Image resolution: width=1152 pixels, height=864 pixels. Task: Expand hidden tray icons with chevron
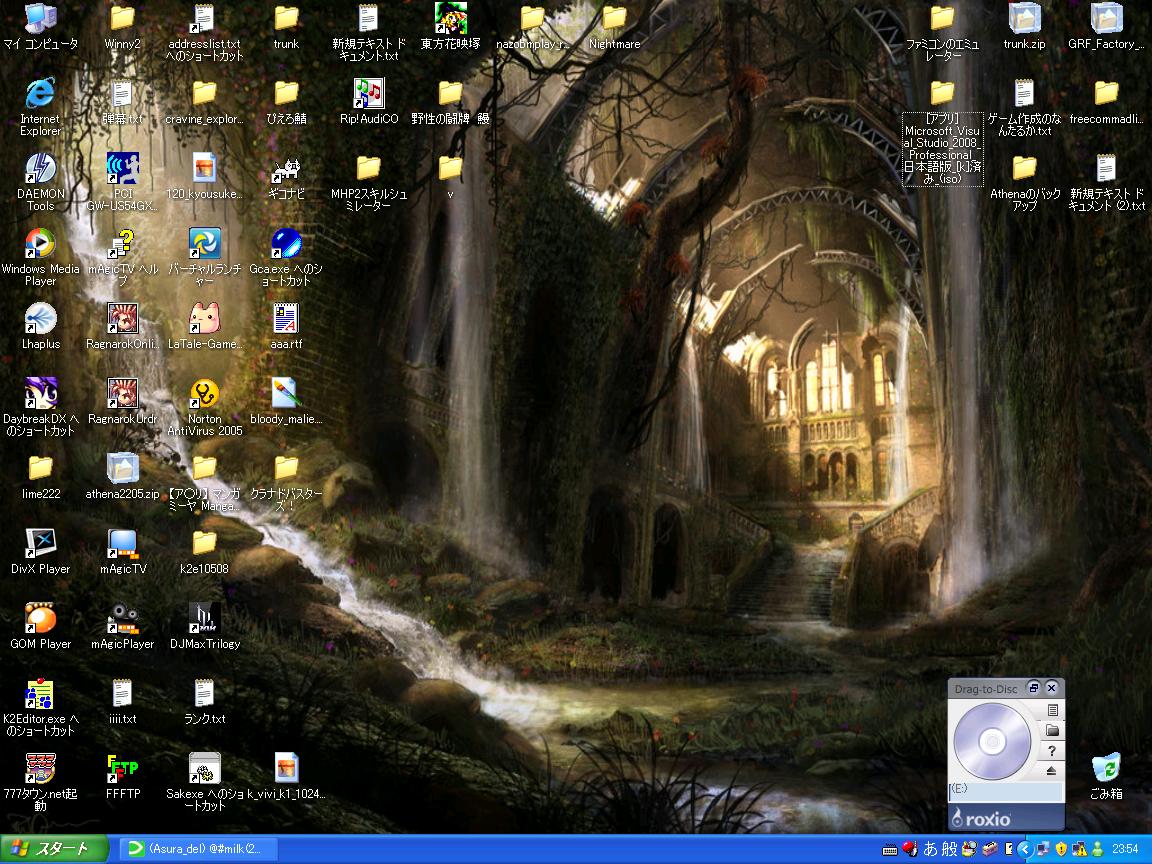point(1025,849)
